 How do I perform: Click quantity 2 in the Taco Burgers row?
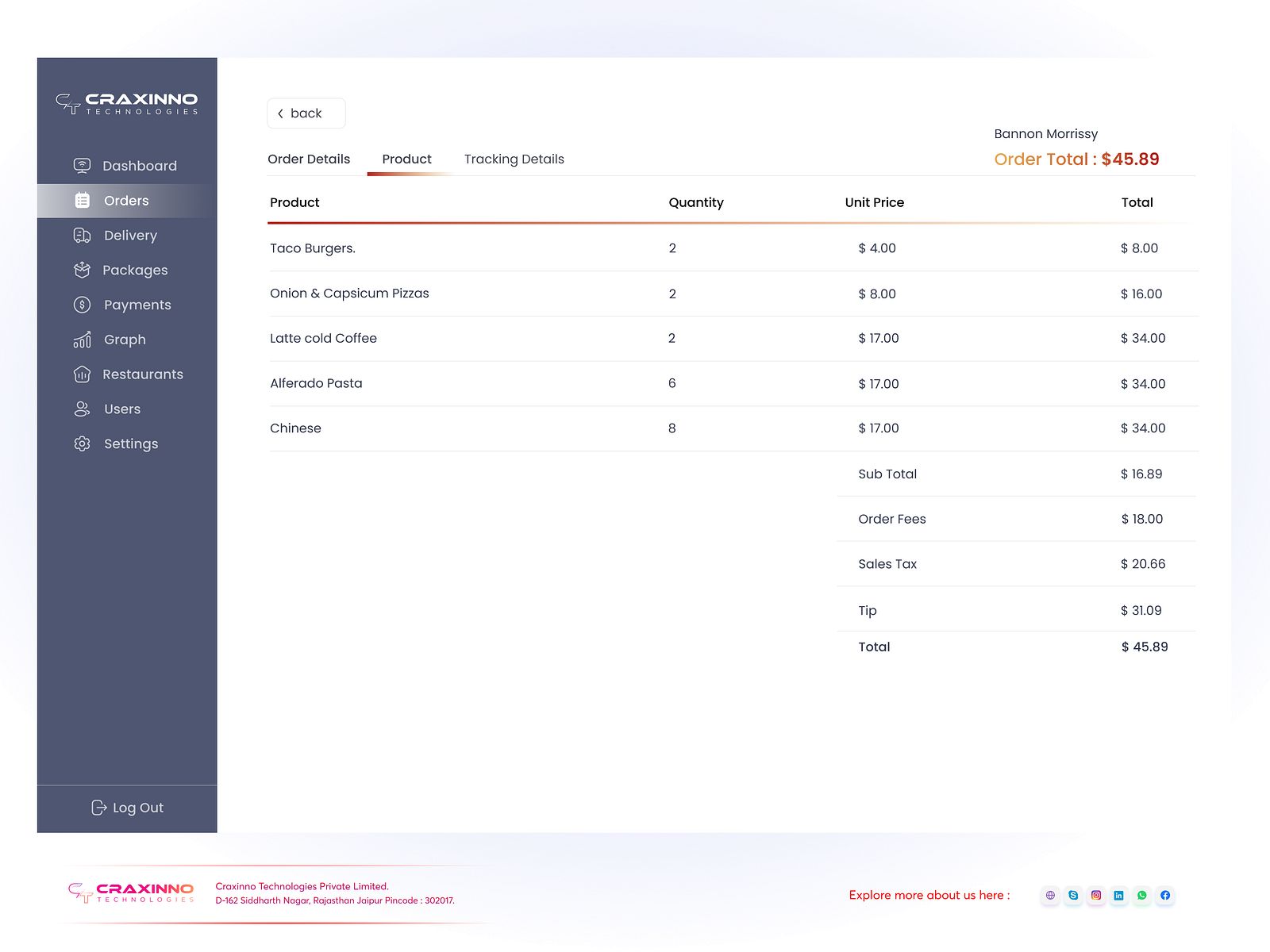point(672,248)
